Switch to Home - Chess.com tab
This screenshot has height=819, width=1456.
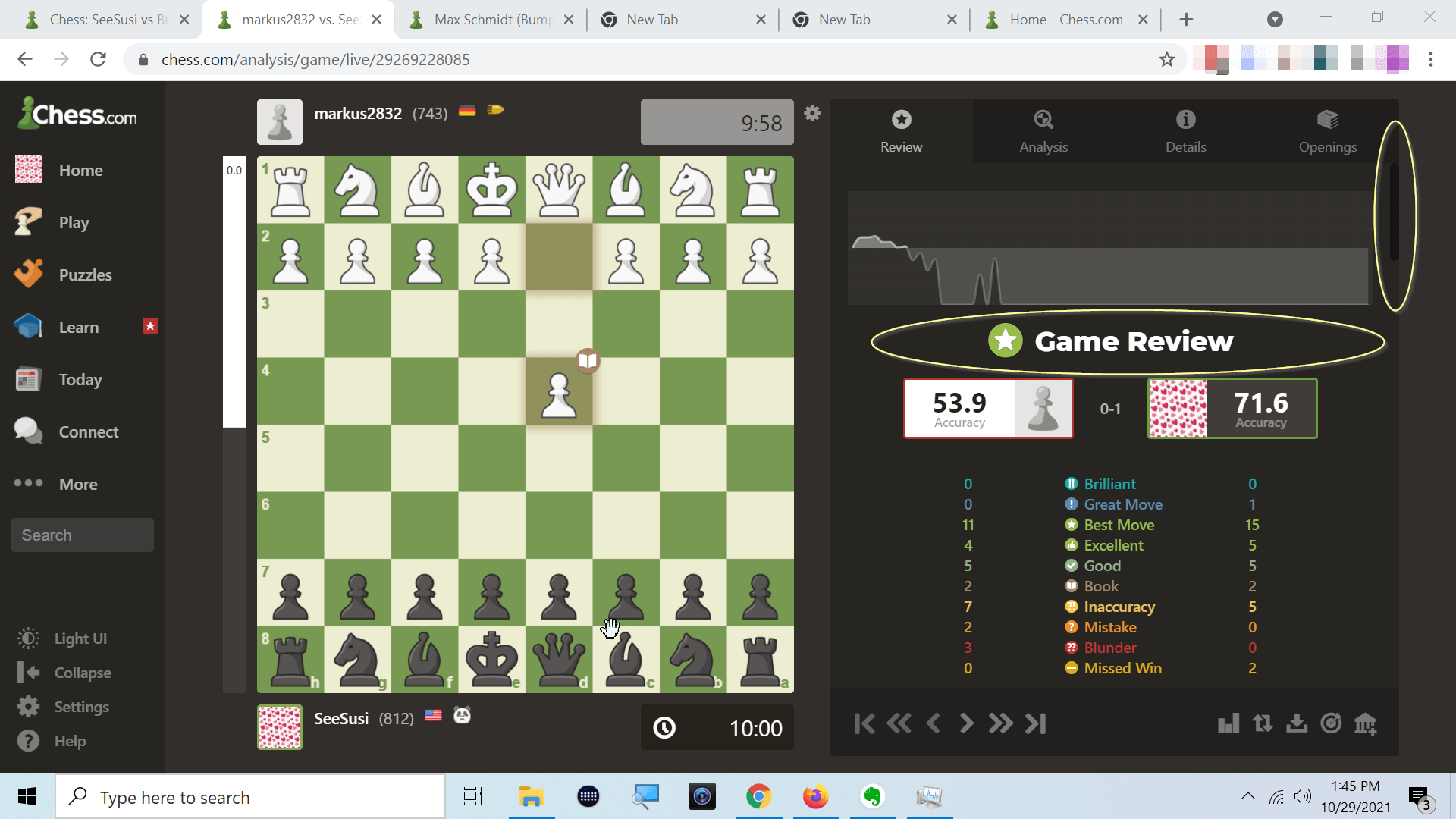[x=1065, y=20]
